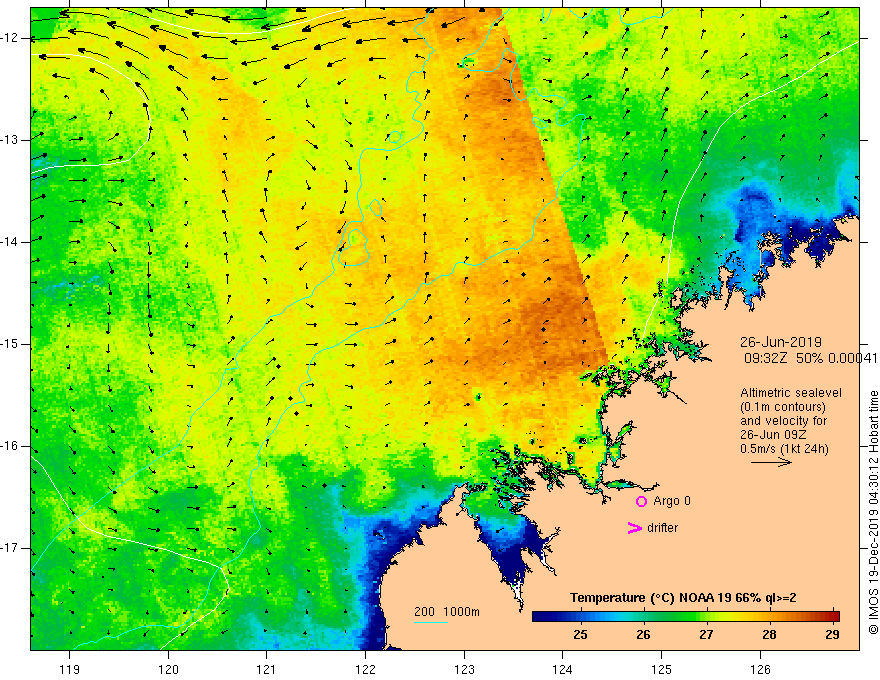Click the colour bar tick label 26
The height and width of the screenshot is (680, 880).
click(643, 635)
